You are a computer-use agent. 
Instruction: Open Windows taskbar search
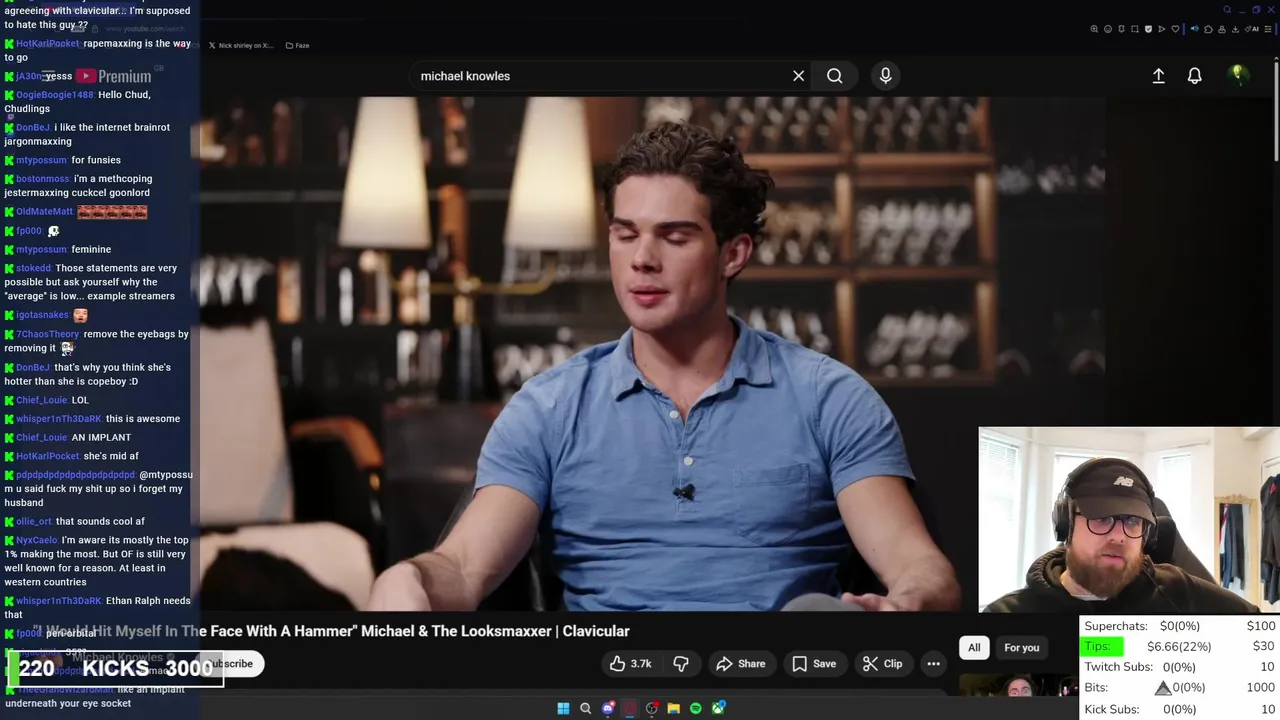tap(585, 709)
